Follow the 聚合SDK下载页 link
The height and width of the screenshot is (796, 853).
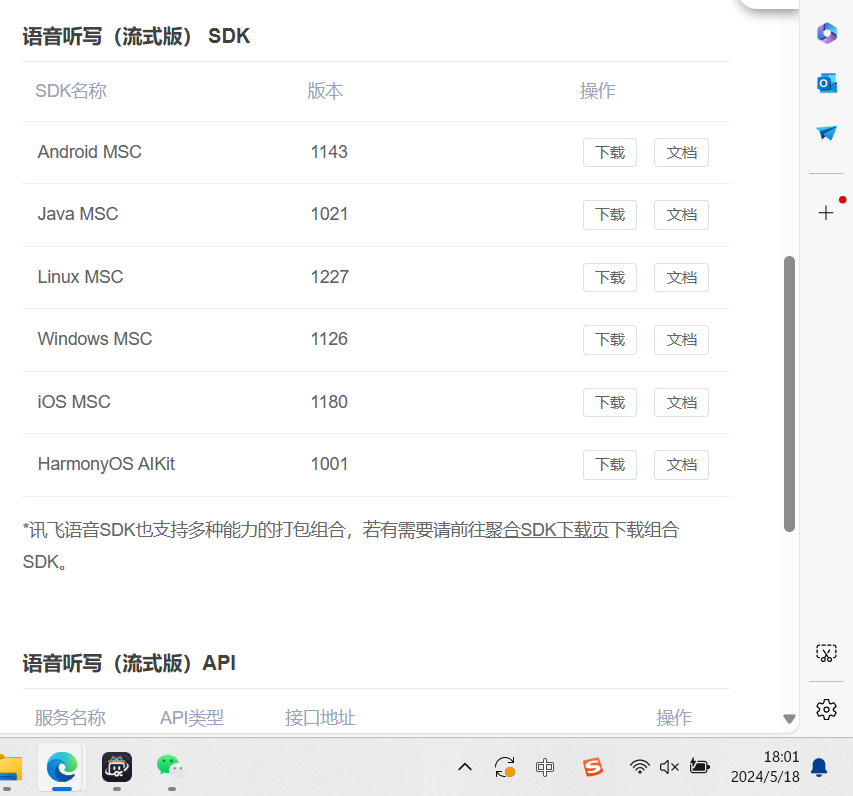click(x=547, y=530)
